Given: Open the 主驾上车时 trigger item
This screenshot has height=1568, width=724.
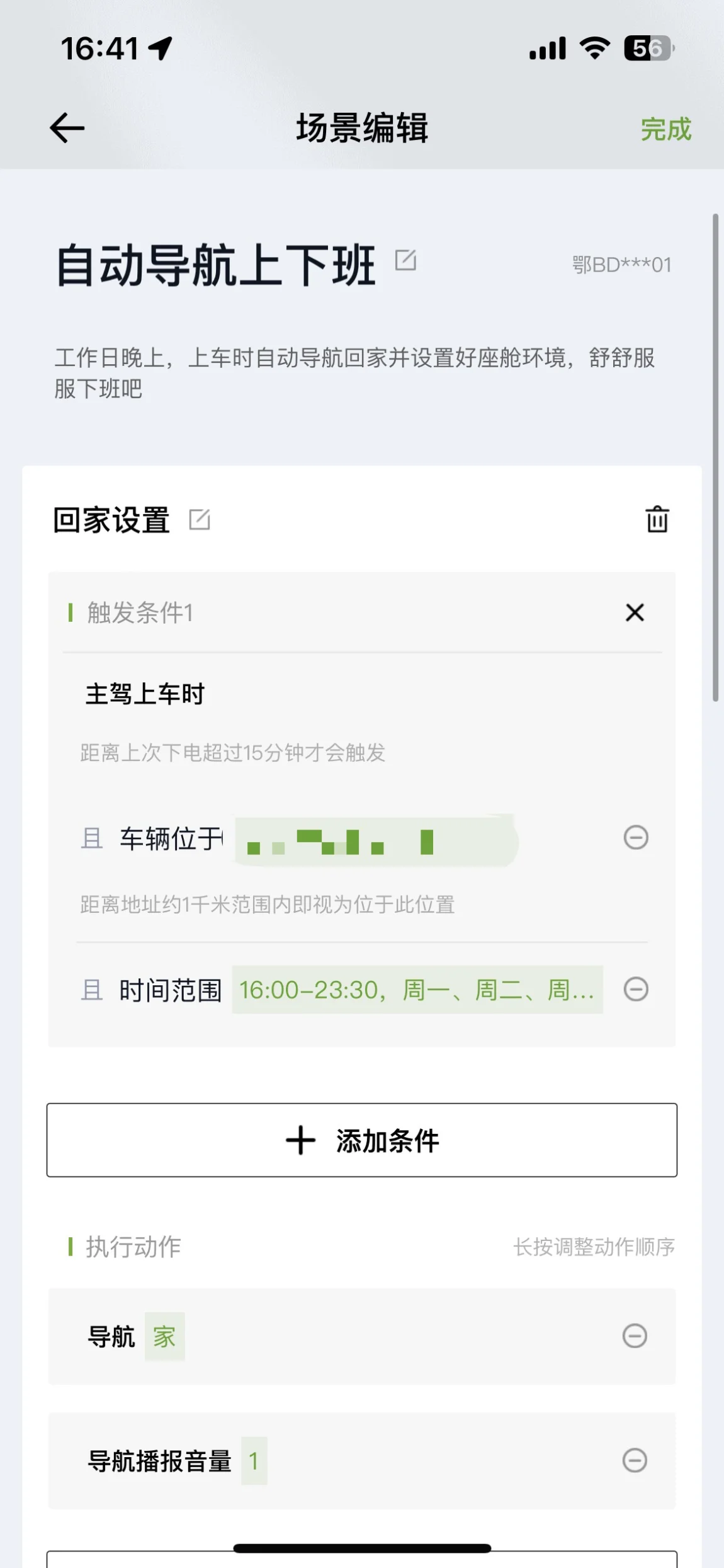Looking at the screenshot, I should click(145, 694).
